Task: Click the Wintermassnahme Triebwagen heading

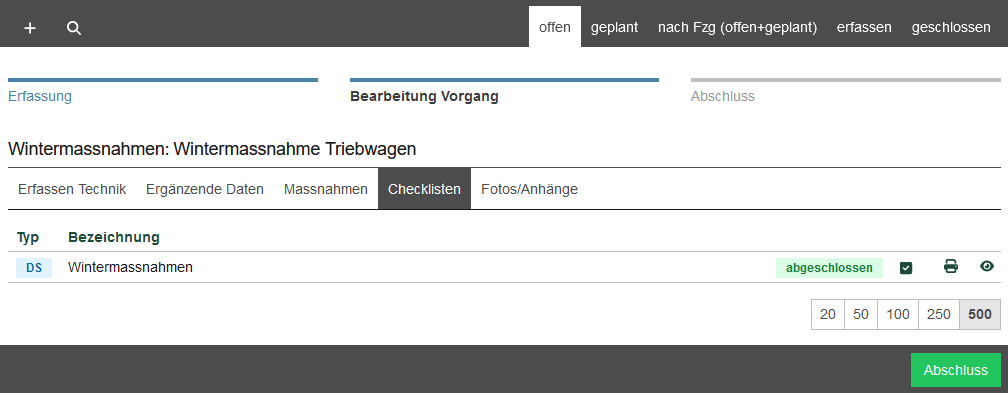Action: click(212, 149)
